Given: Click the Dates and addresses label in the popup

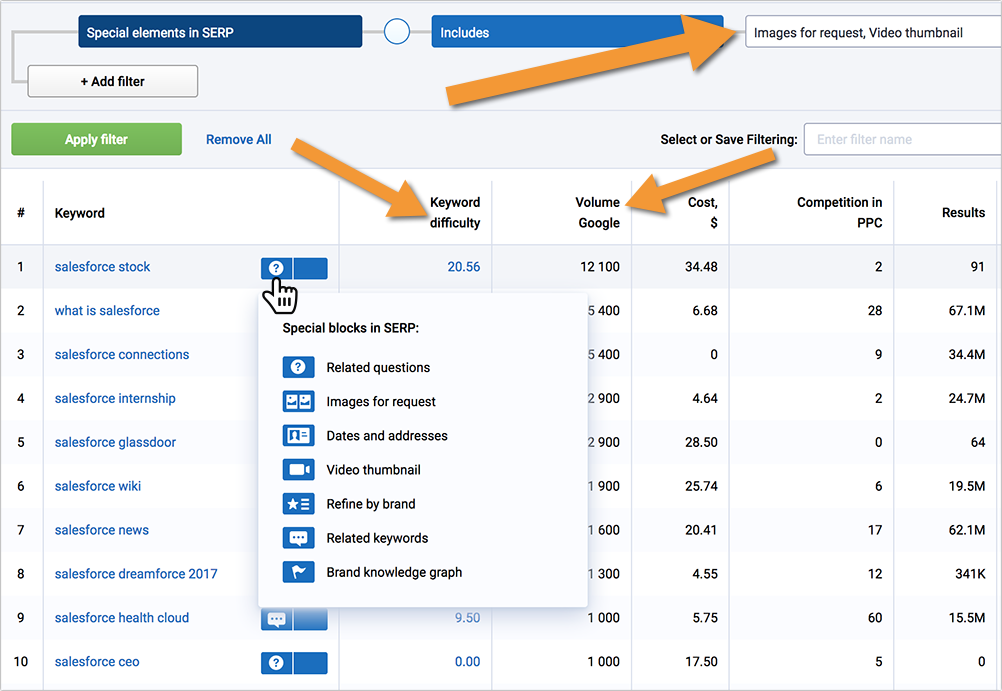Looking at the screenshot, I should pyautogui.click(x=387, y=435).
